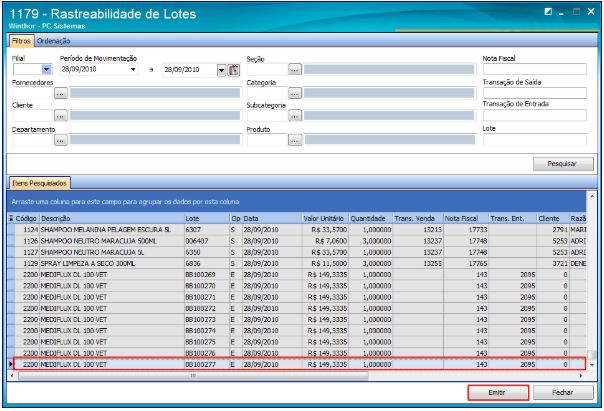Click the R$ 11,5000 unit value cell
The image size is (604, 411).
325,263
